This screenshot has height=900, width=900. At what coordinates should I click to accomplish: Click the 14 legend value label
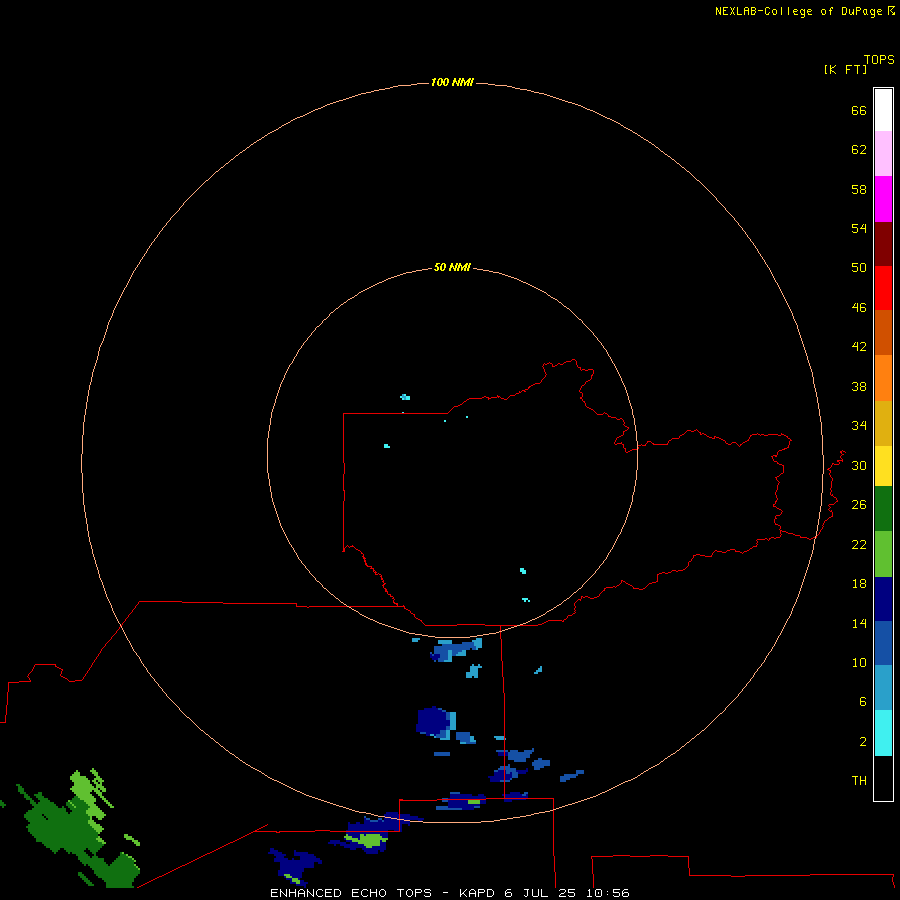(859, 623)
